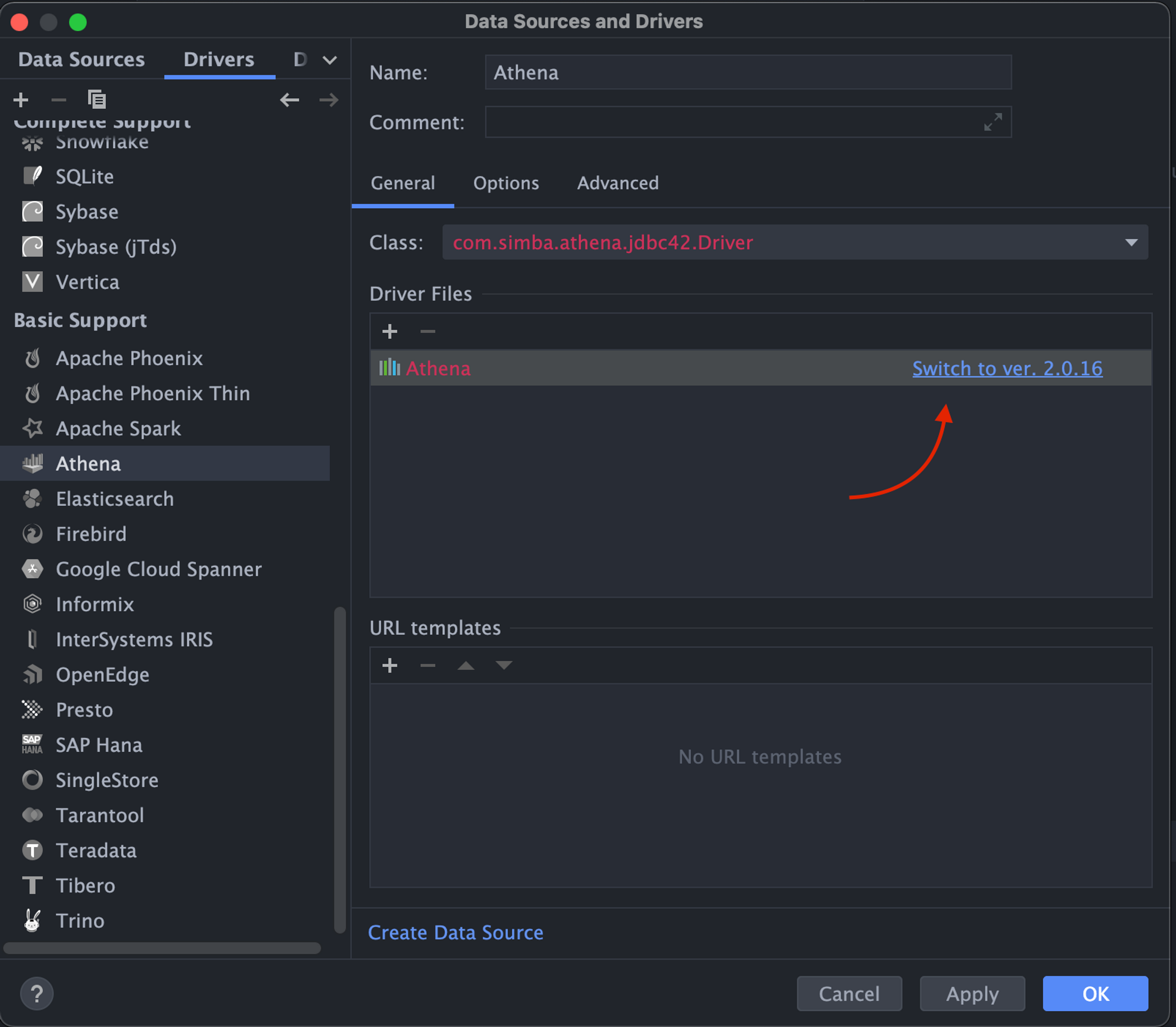The width and height of the screenshot is (1176, 1027).
Task: Select Athena in Driver Files list
Action: pyautogui.click(x=760, y=368)
